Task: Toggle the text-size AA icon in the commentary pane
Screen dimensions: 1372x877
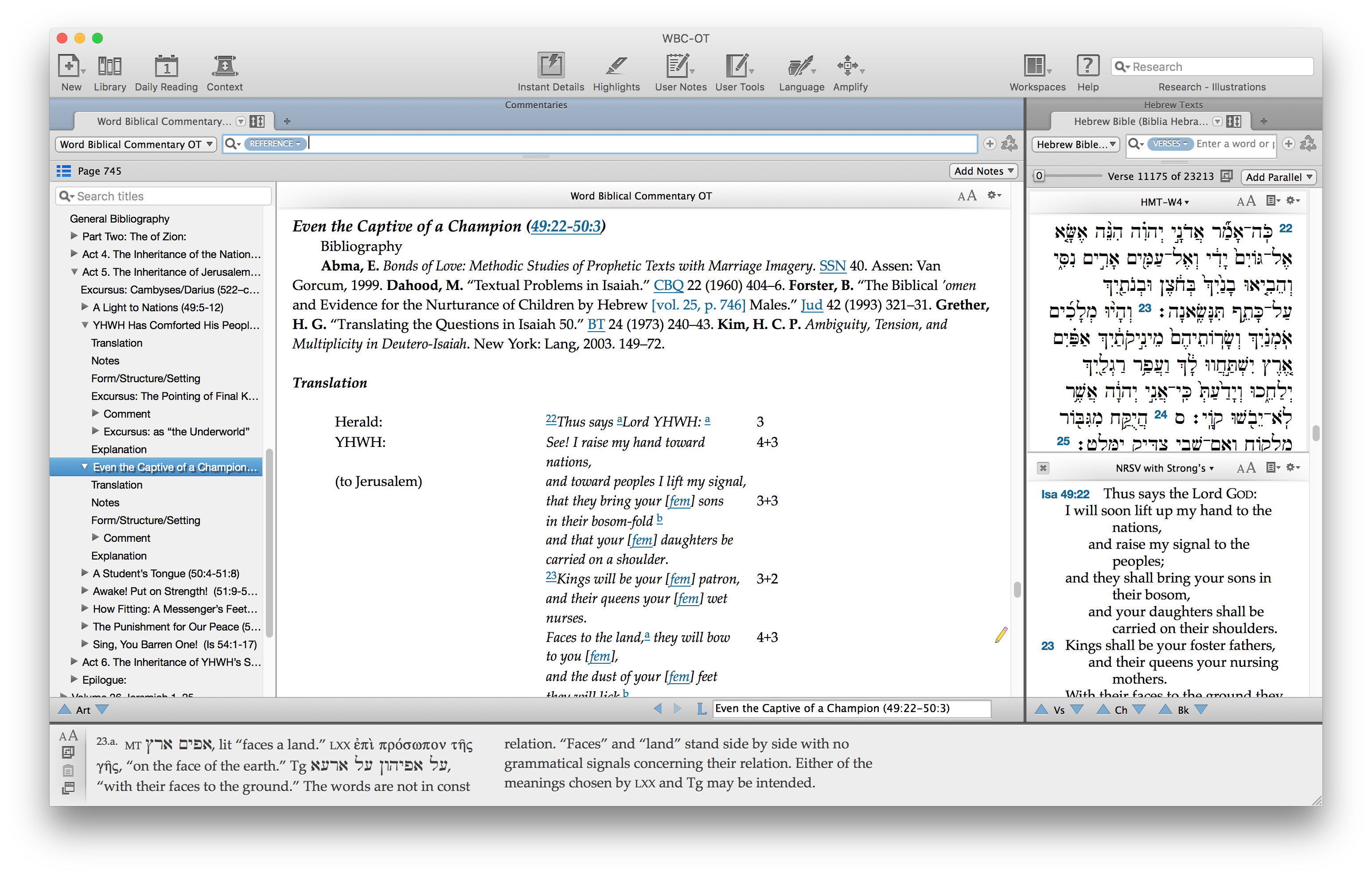Action: pyautogui.click(x=967, y=196)
